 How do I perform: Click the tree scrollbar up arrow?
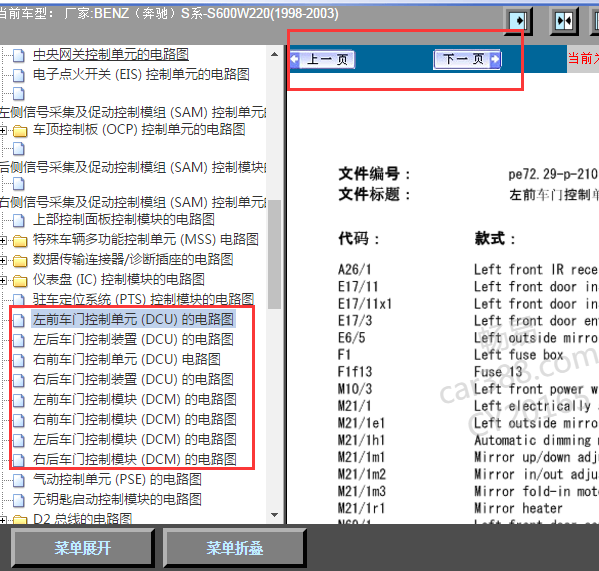(274, 54)
